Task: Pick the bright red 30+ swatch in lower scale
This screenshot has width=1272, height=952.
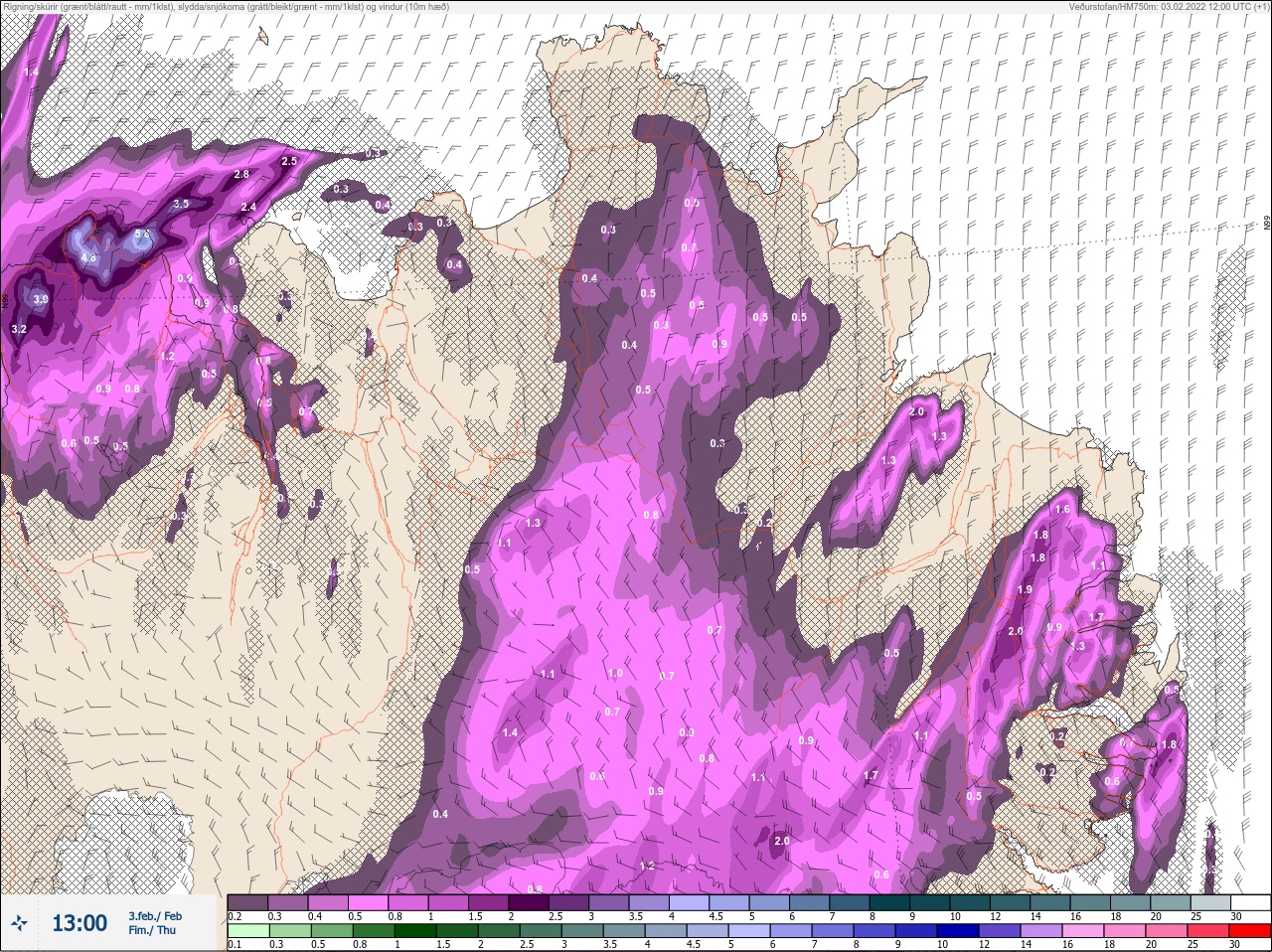Action: (x=1250, y=930)
